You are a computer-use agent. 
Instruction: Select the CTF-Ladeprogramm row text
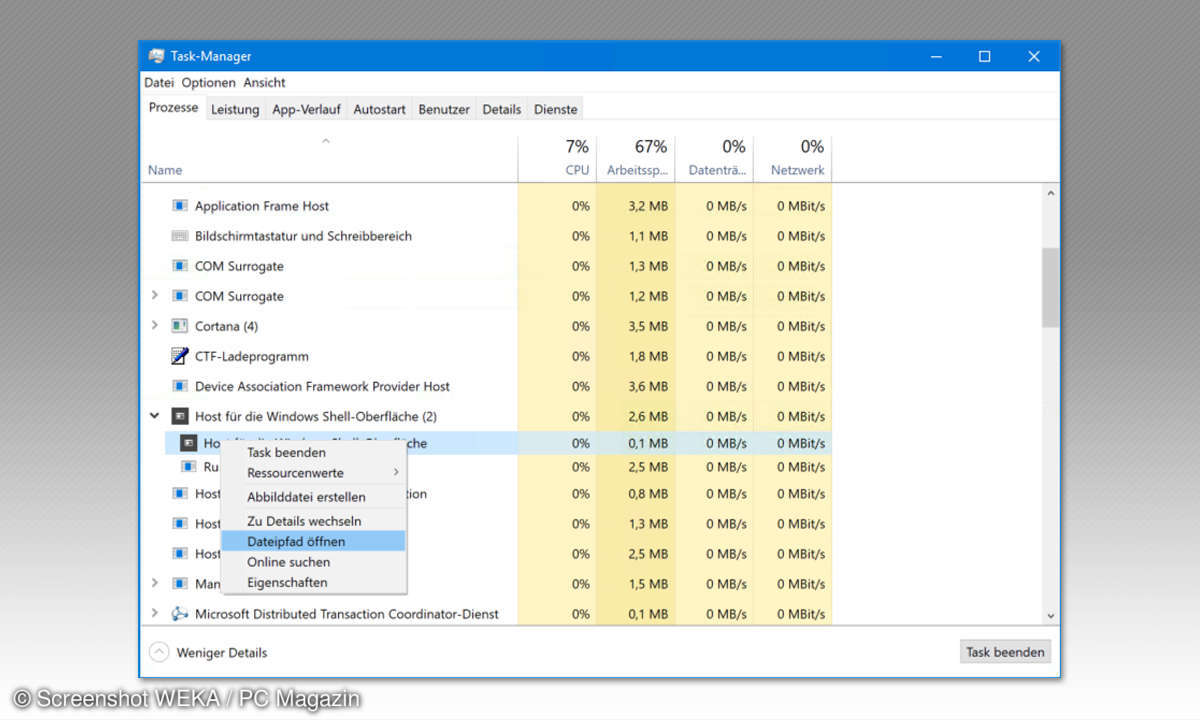point(252,356)
